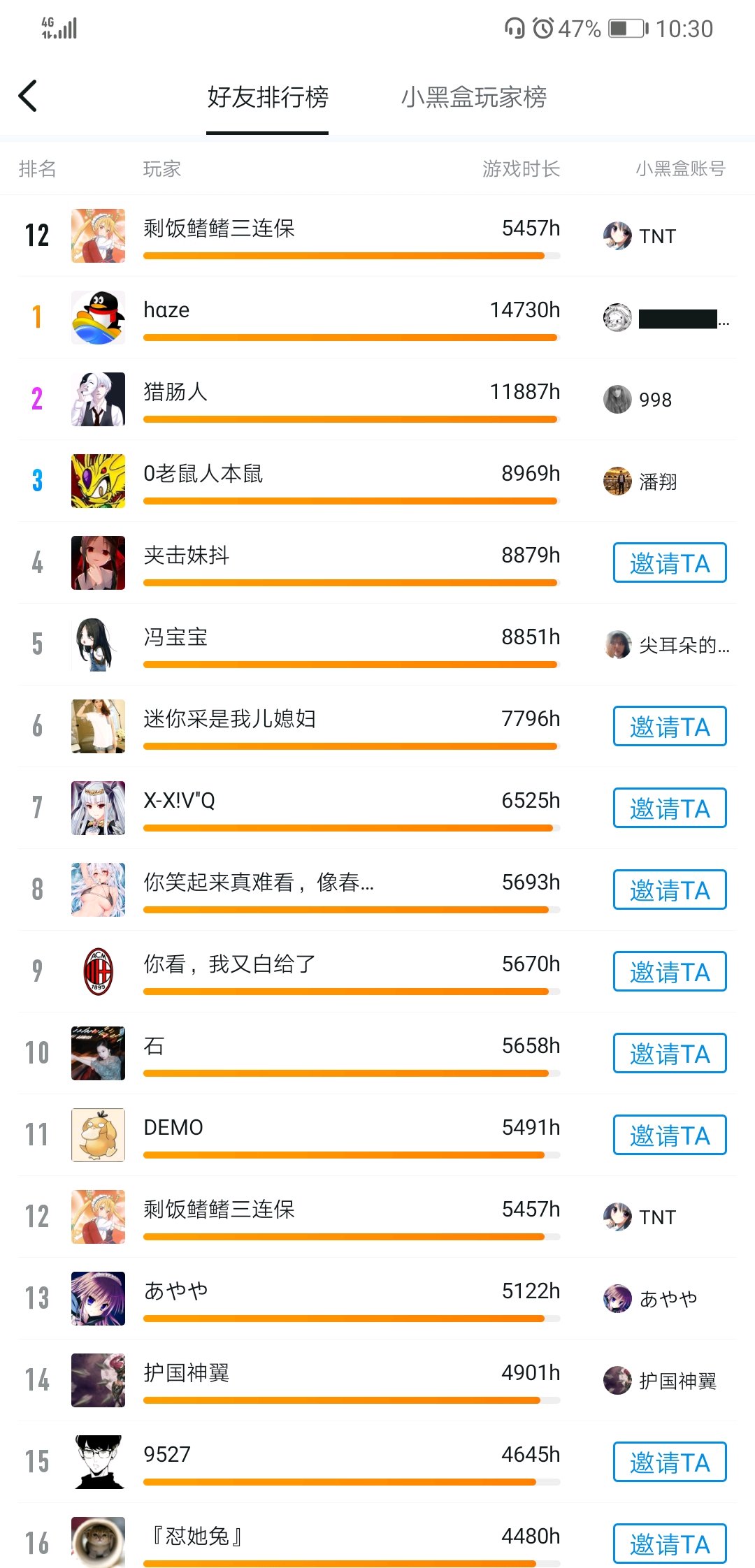Open 潘翔's 小黑盒 account avatar
Image resolution: width=755 pixels, height=1568 pixels.
tap(617, 481)
